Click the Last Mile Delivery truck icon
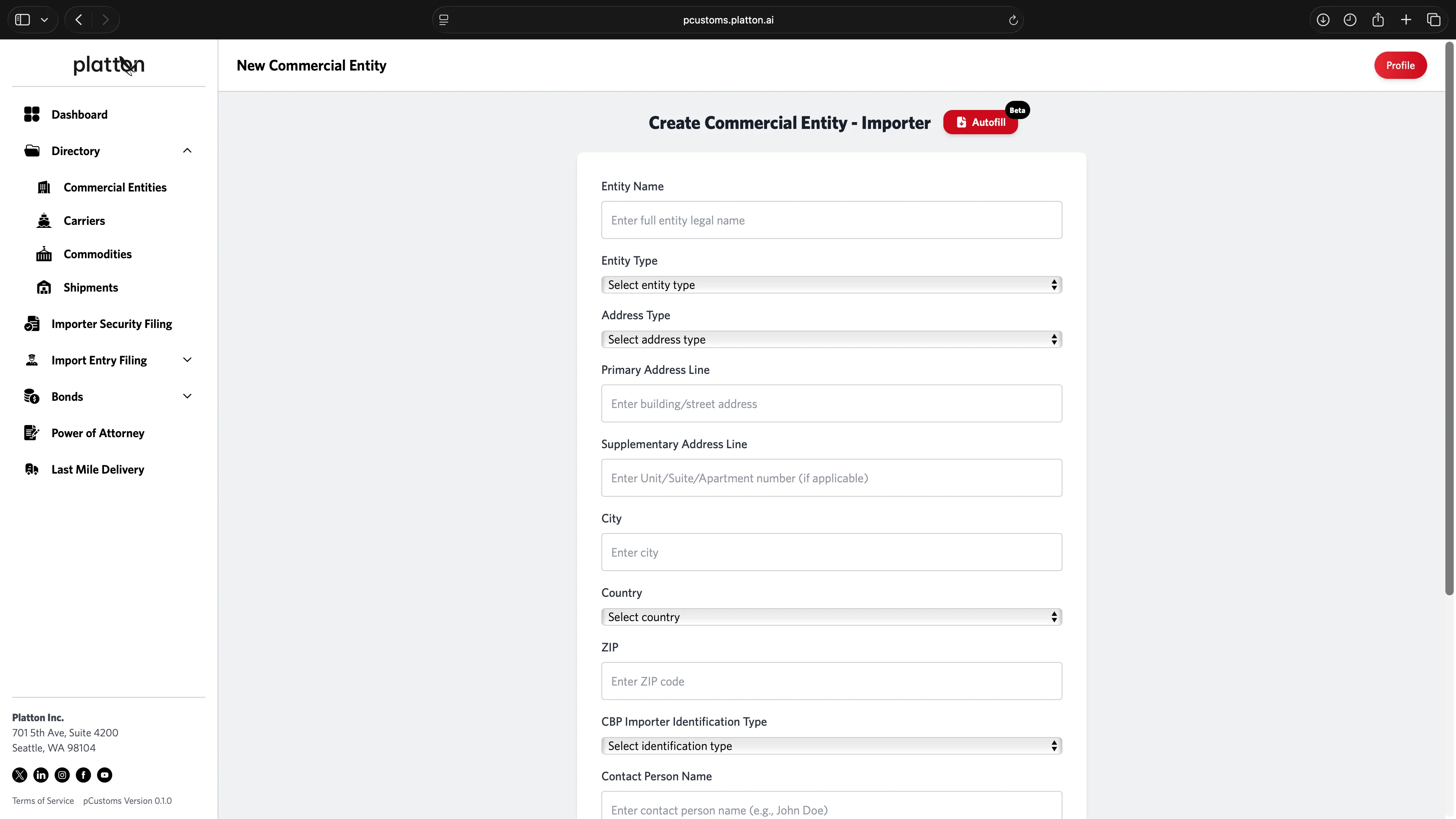Image resolution: width=1456 pixels, height=819 pixels. pos(31,469)
